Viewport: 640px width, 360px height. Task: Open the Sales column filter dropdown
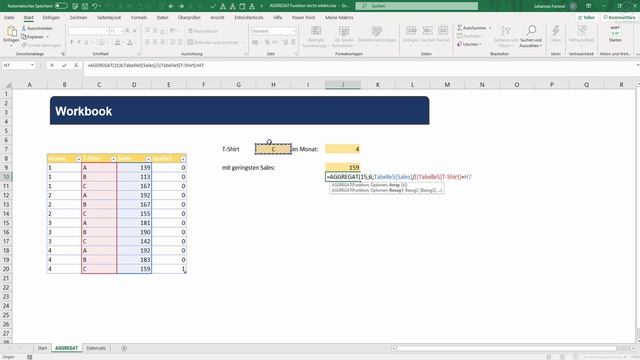tap(148, 159)
